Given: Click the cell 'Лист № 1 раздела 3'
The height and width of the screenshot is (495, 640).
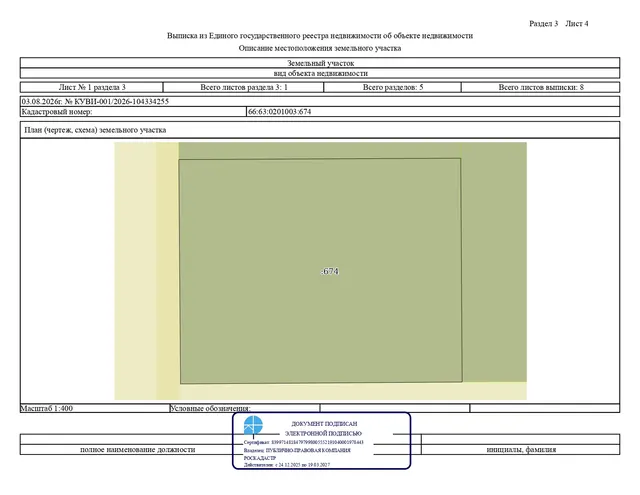Looking at the screenshot, I should coord(92,87).
